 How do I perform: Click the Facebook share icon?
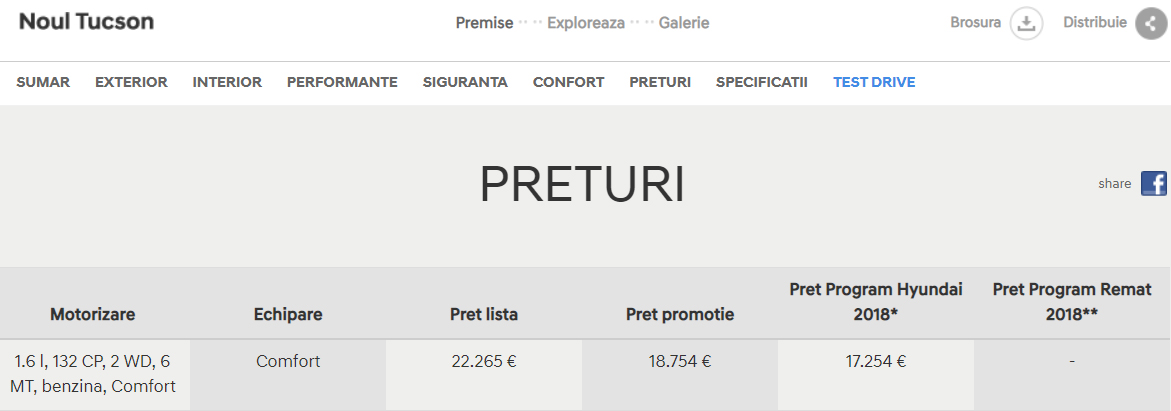coord(1154,184)
